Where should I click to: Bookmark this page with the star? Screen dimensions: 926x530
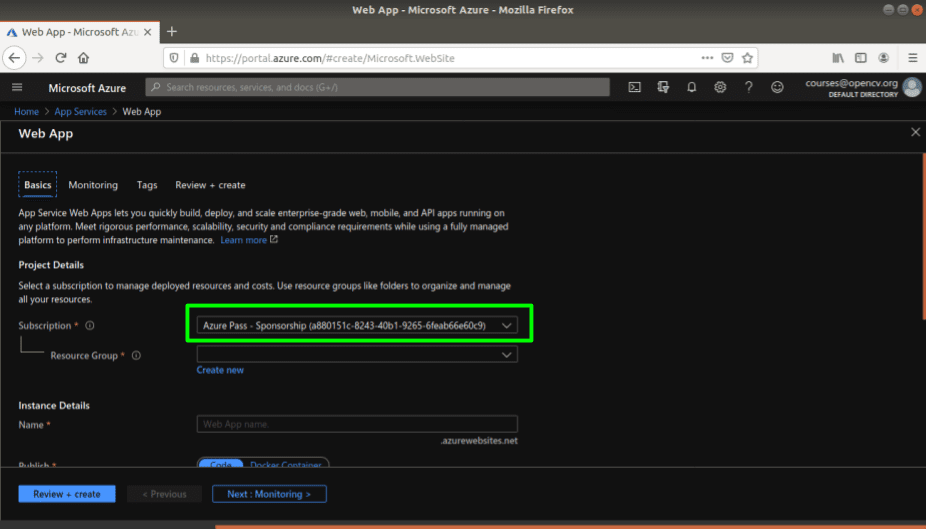point(748,58)
